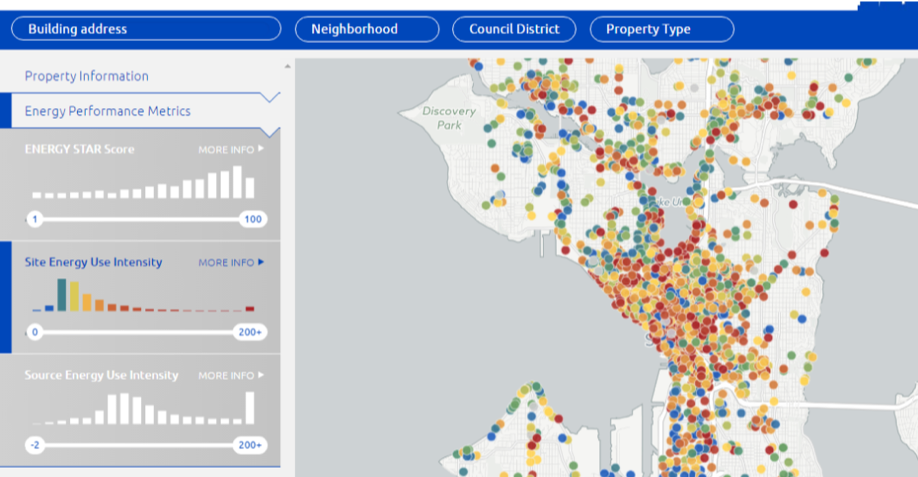Click the tallest teal bar in Site Energy histogram
918x477 pixels.
point(62,295)
